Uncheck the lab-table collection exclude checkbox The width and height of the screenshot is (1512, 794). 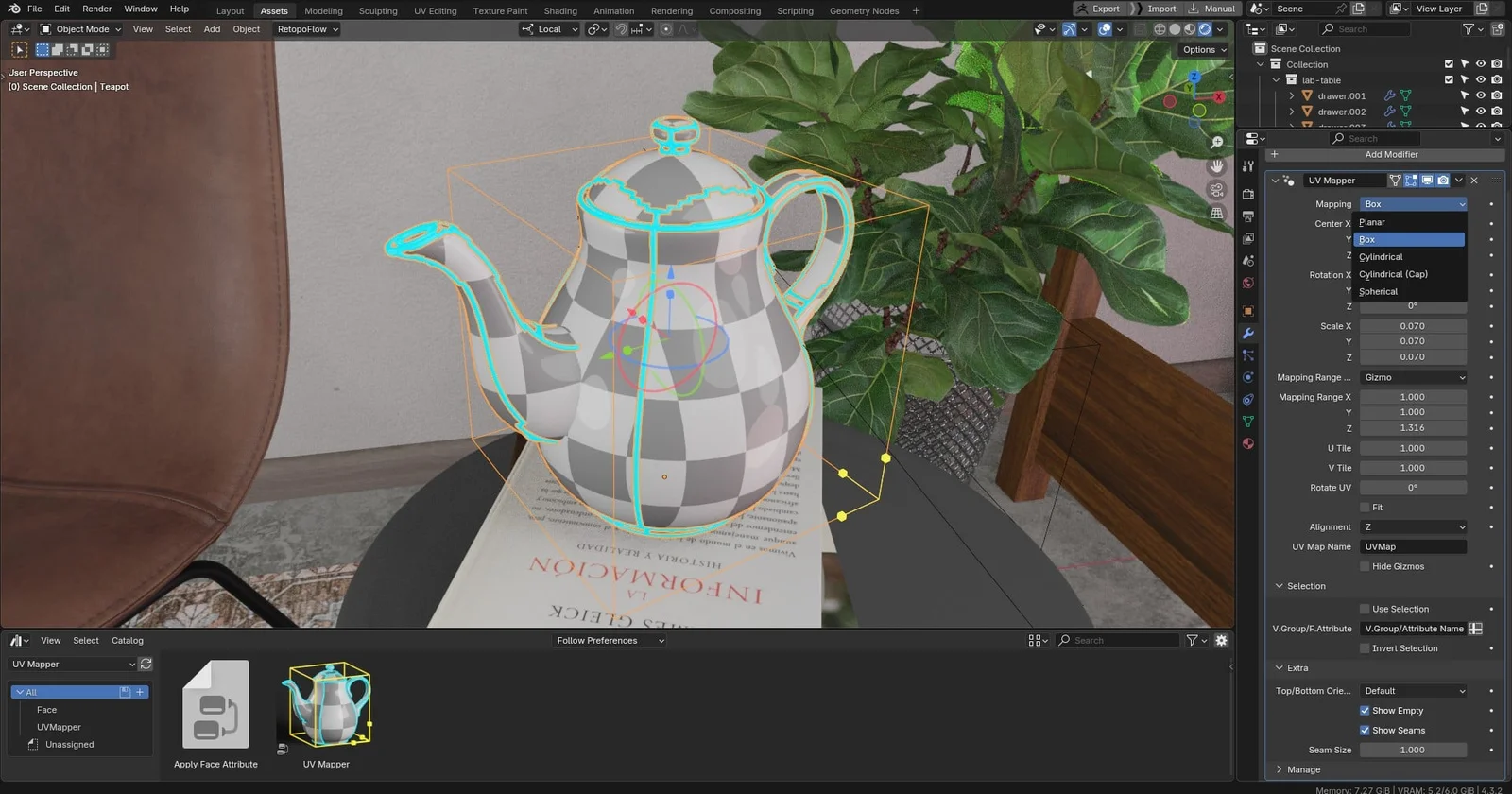coord(1449,79)
